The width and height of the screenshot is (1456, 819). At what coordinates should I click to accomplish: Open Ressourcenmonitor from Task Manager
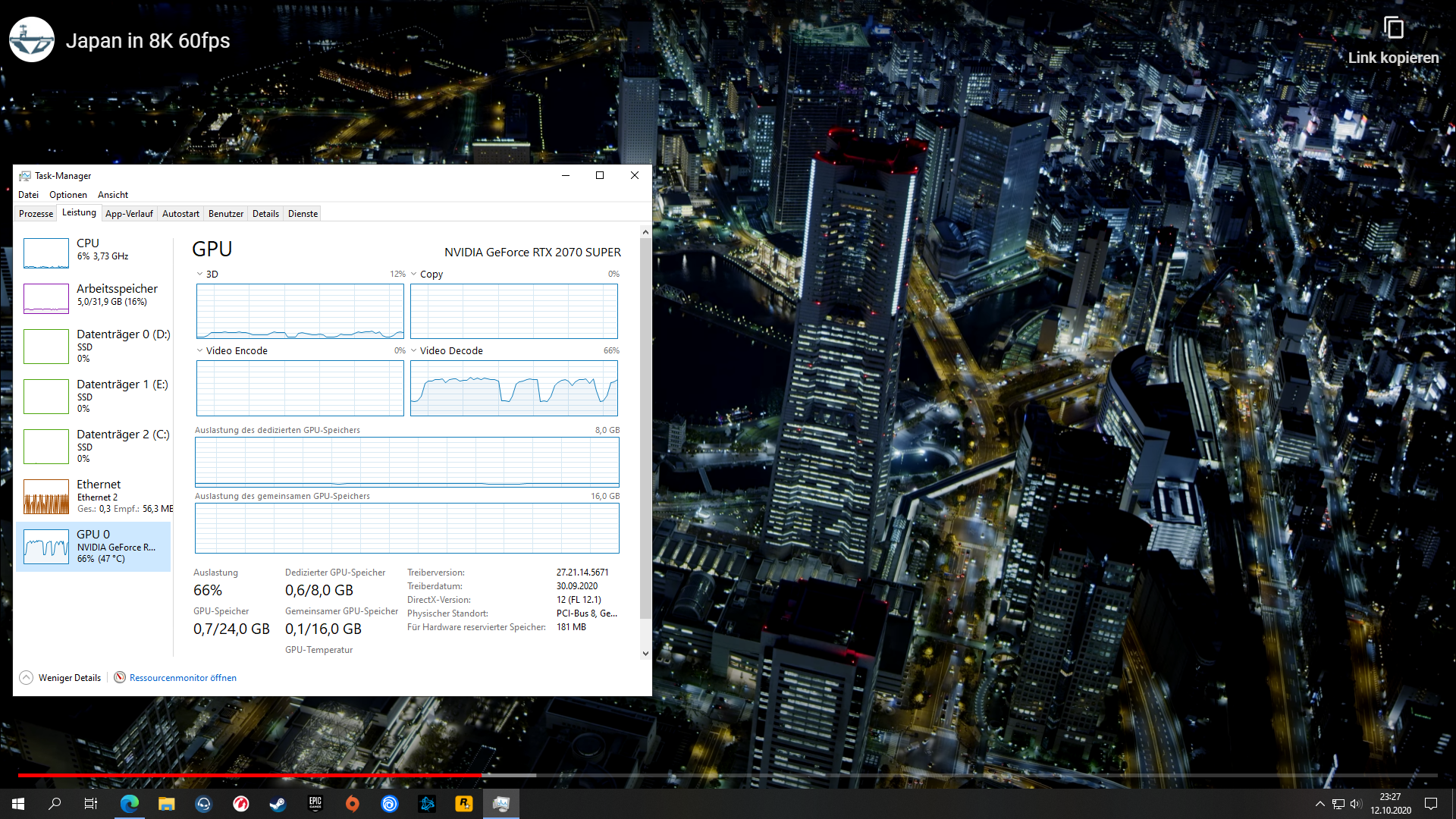tap(182, 677)
